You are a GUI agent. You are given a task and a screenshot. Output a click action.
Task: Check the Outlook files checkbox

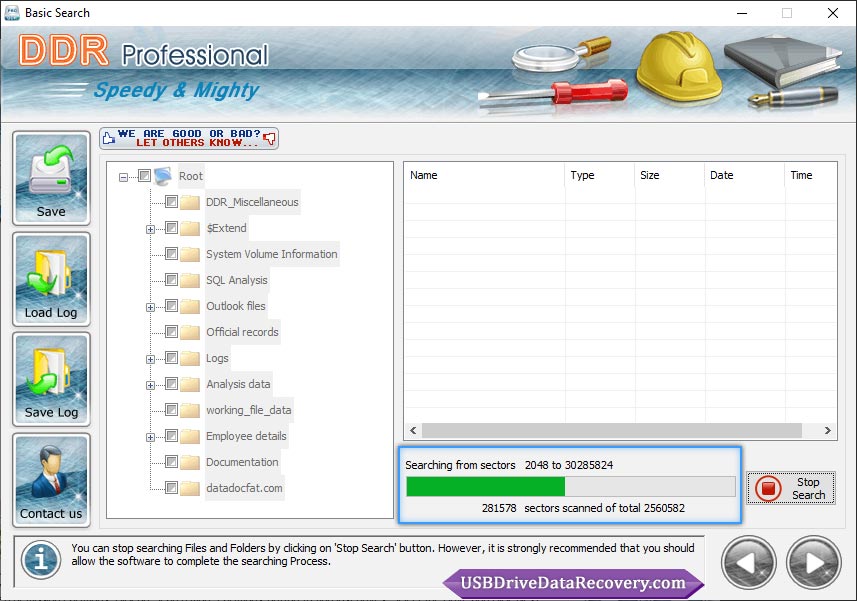tap(171, 305)
